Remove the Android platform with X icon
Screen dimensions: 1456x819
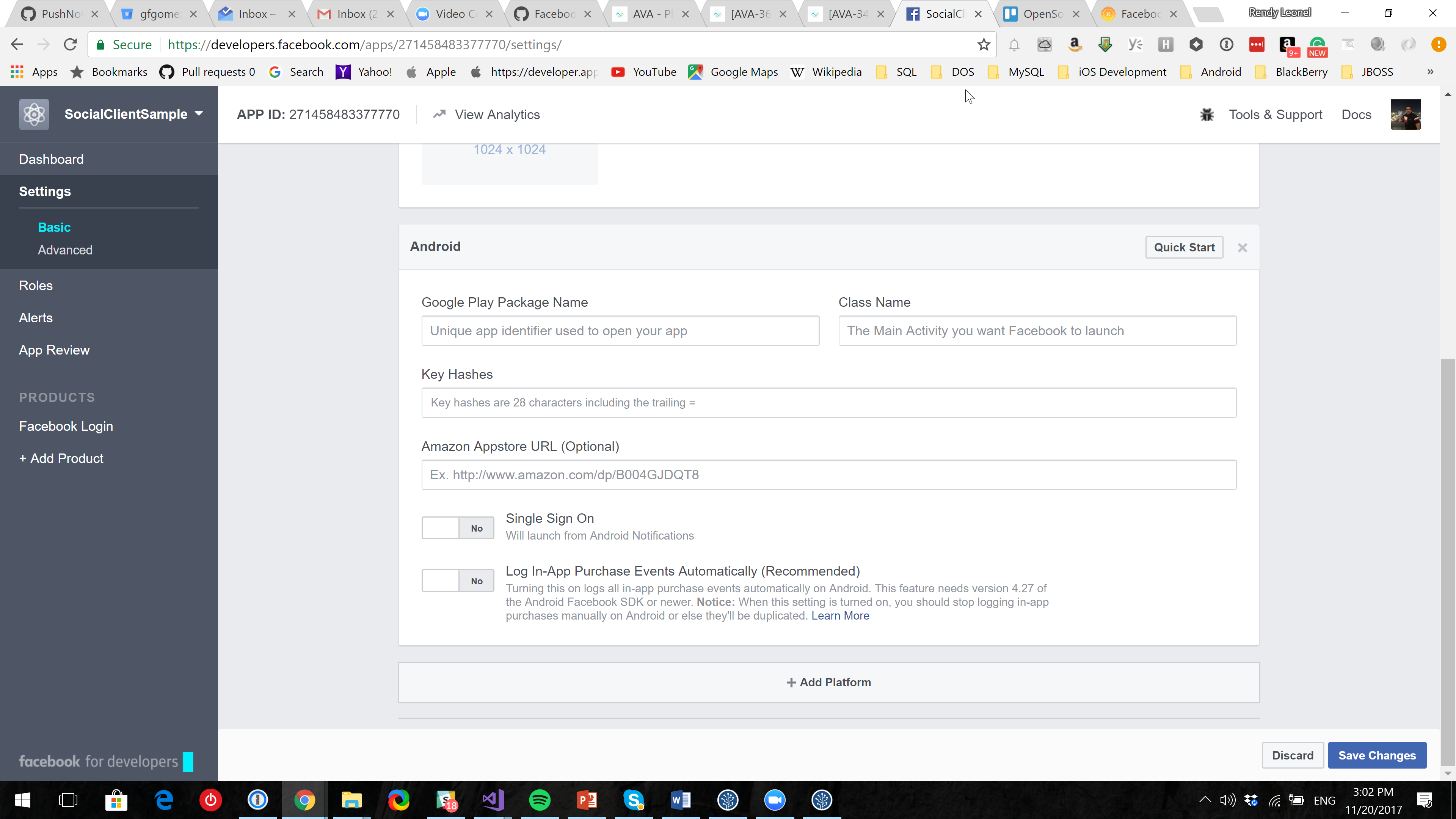click(1243, 248)
